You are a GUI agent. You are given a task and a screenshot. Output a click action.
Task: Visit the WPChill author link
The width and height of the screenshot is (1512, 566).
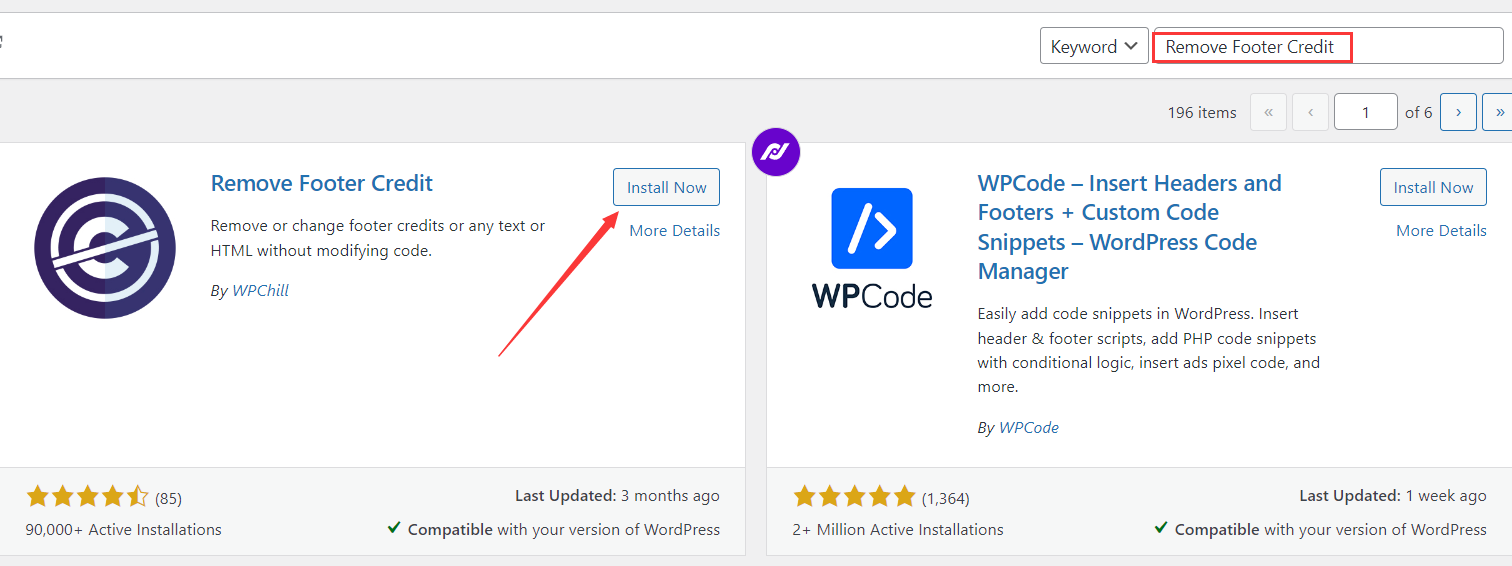(260, 290)
